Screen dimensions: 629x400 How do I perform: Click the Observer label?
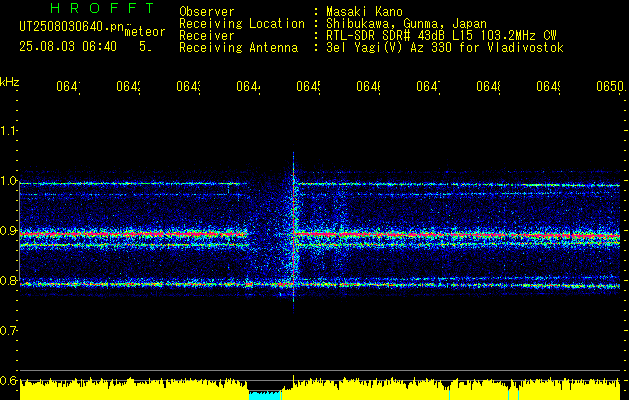coord(207,12)
